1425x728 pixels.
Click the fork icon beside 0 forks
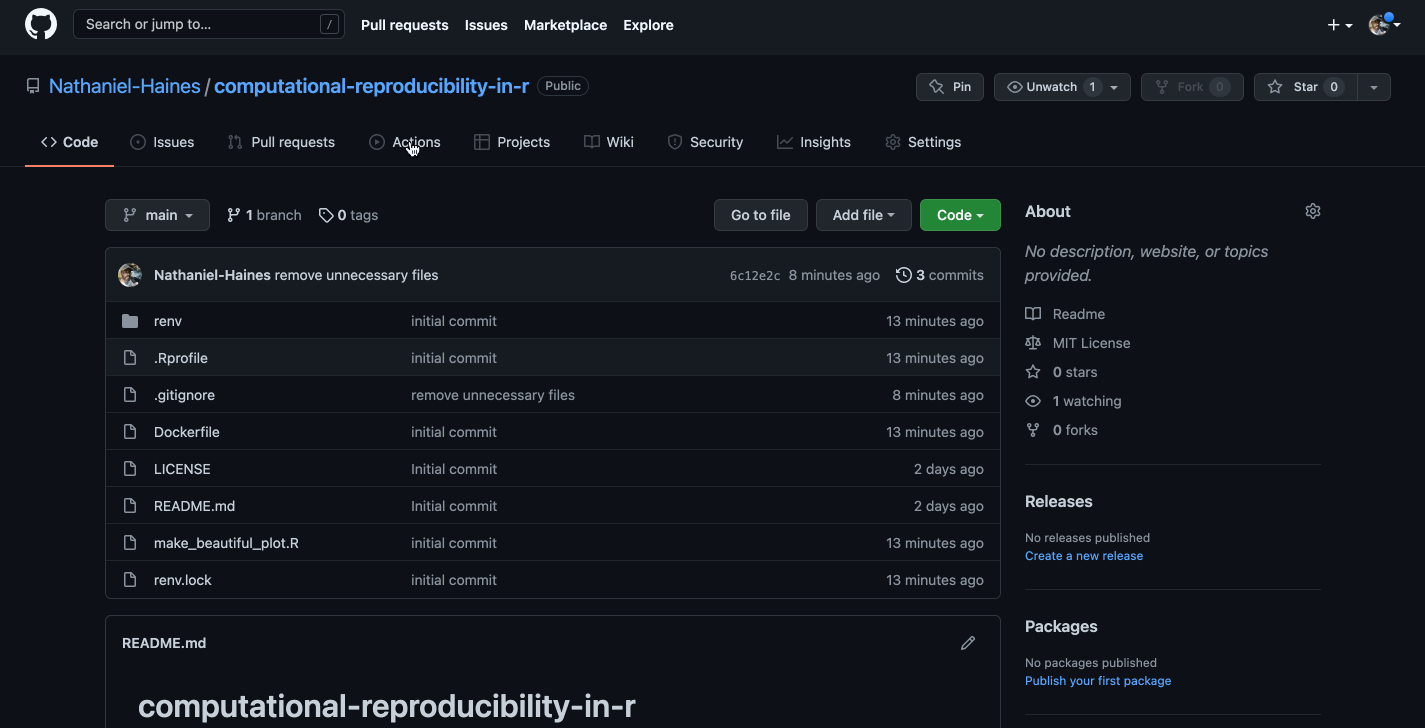point(1033,430)
